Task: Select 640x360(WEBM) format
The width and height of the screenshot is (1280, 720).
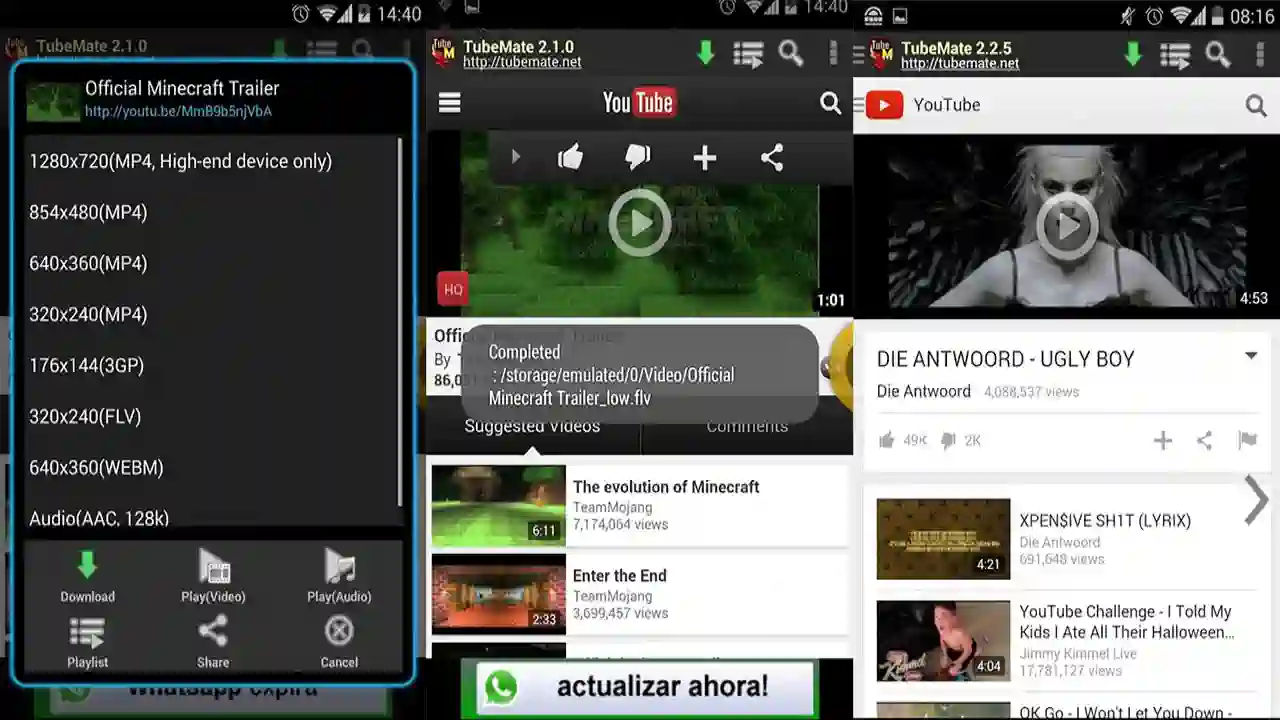Action: click(x=96, y=467)
